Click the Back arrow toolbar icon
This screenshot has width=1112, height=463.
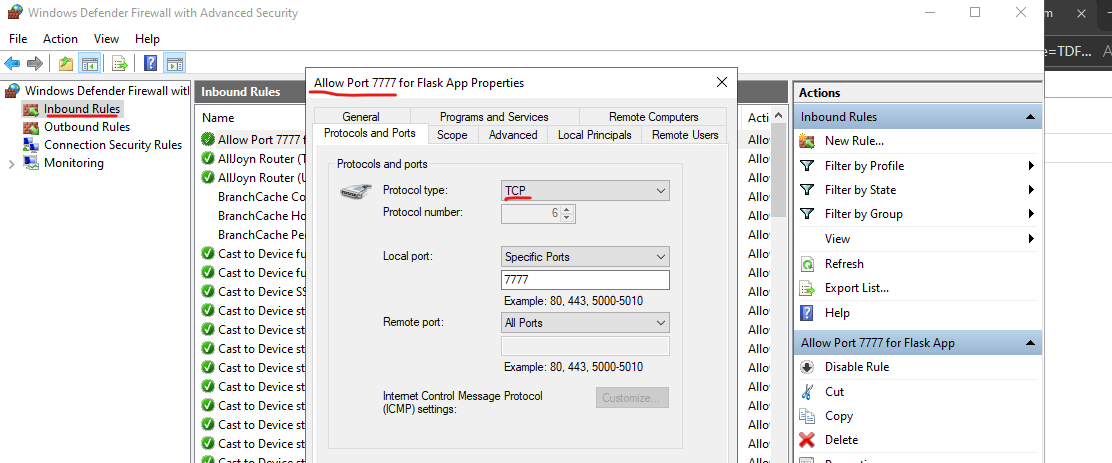[x=12, y=64]
